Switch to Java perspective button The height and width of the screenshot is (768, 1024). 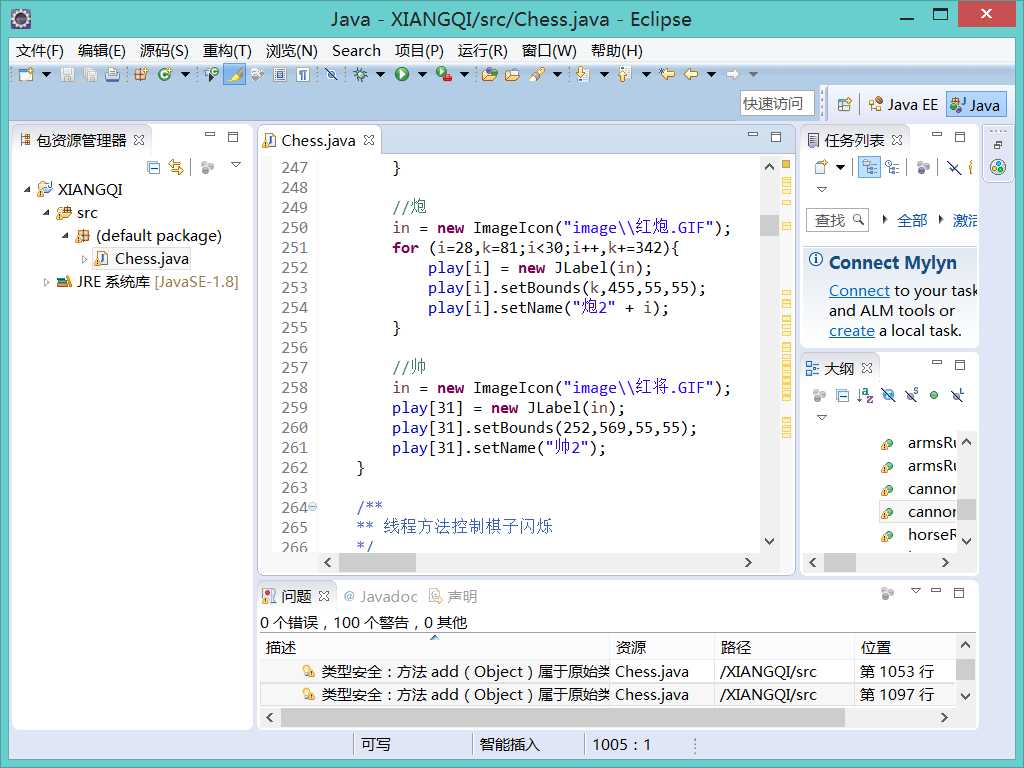click(976, 104)
